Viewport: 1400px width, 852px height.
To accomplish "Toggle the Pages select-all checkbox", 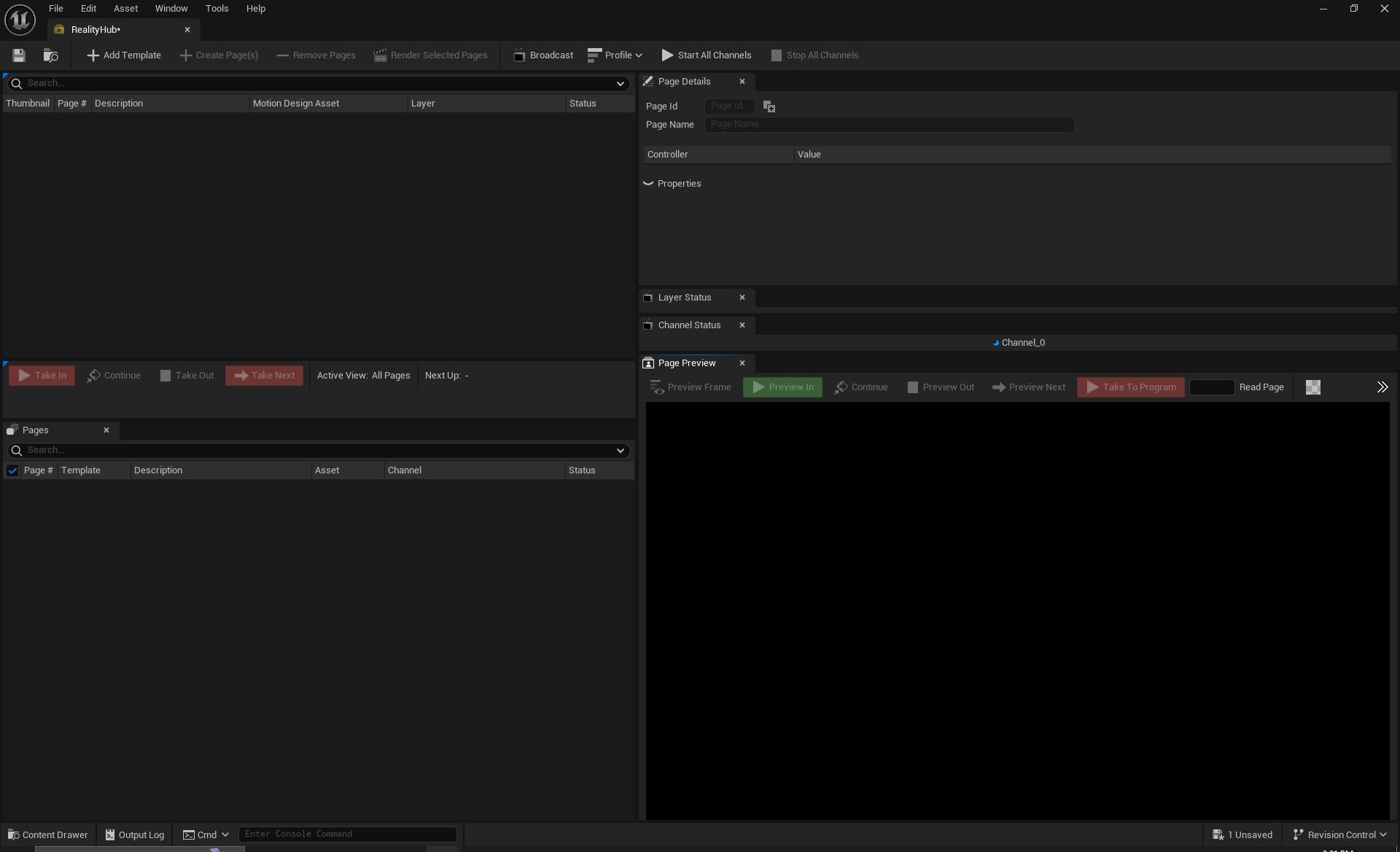I will tap(12, 470).
